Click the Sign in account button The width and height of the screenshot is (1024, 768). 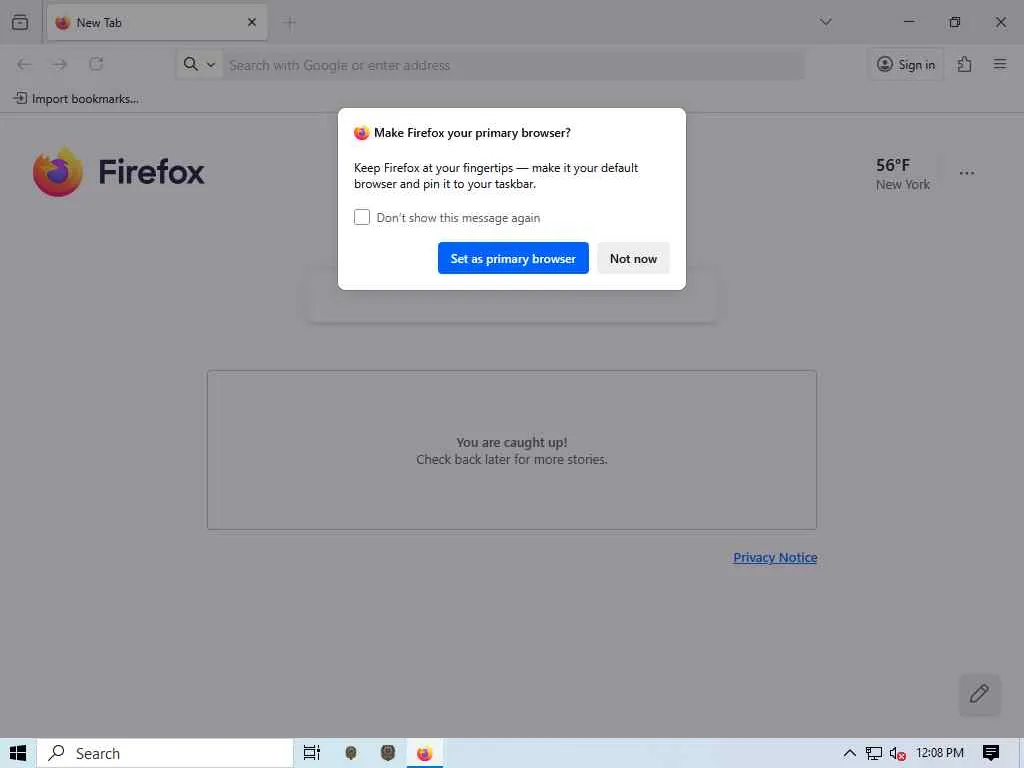tap(905, 64)
